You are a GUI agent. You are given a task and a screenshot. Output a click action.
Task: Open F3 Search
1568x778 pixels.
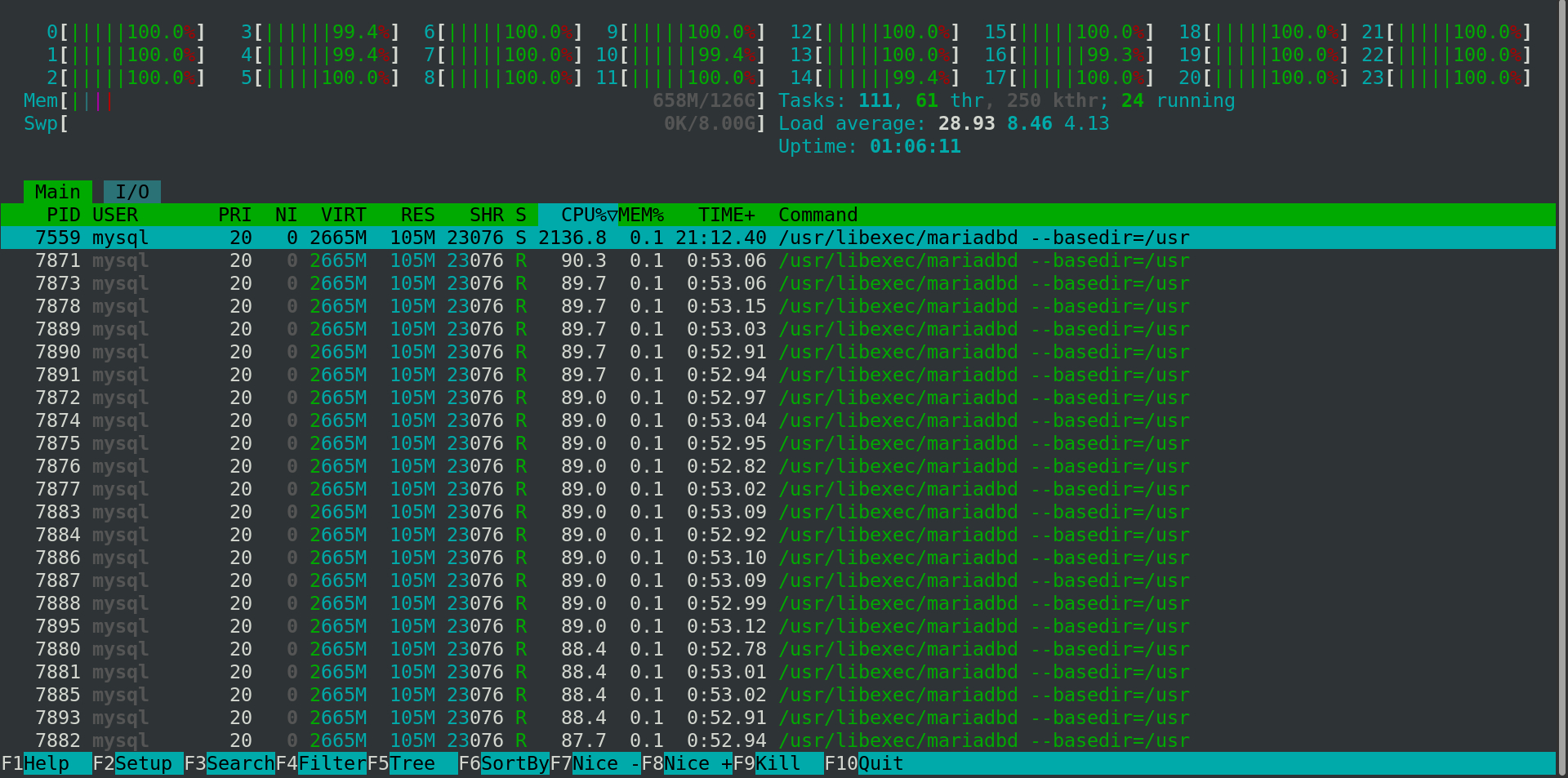[229, 763]
